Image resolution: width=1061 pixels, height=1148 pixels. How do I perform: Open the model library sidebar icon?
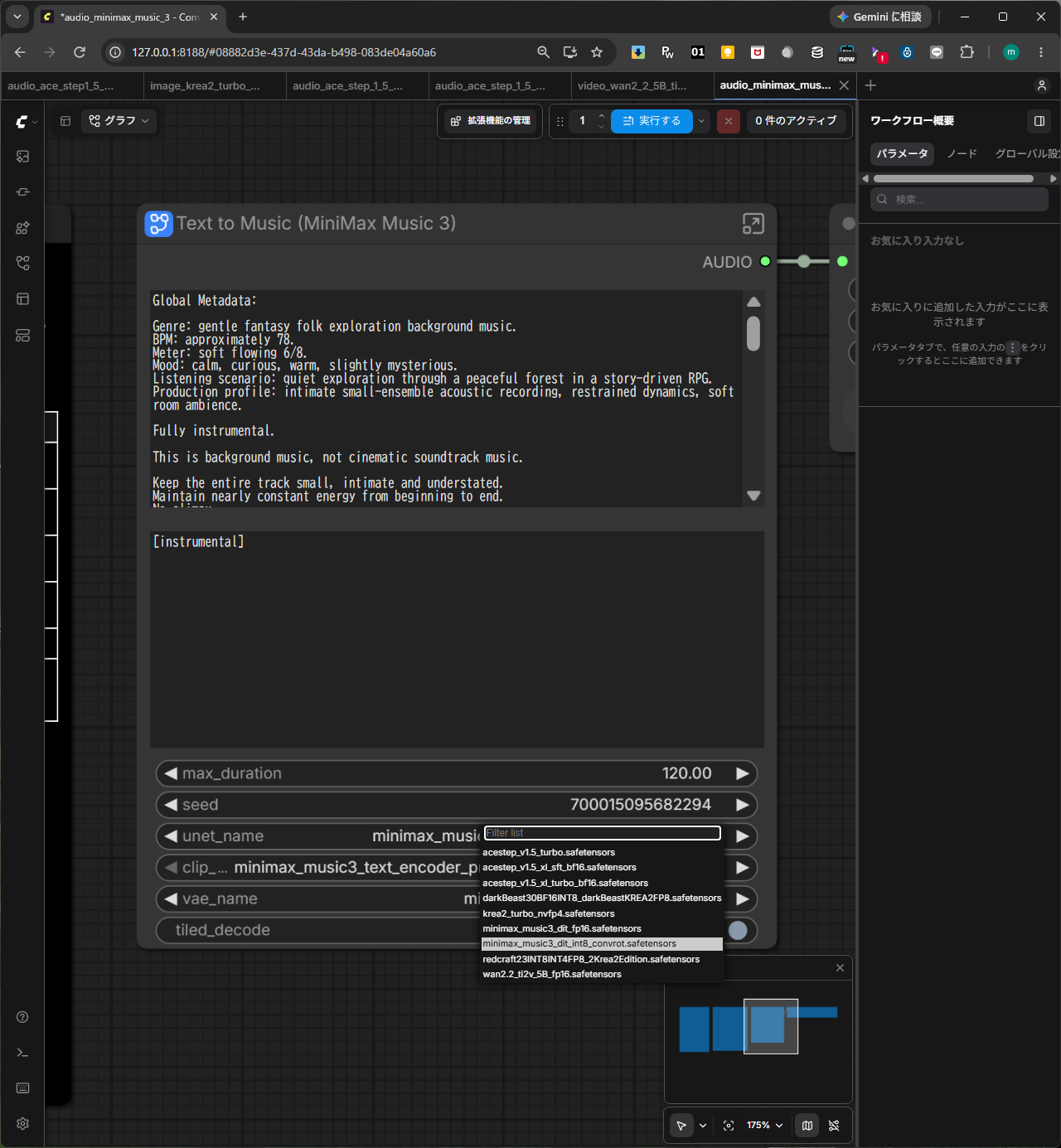click(22, 228)
